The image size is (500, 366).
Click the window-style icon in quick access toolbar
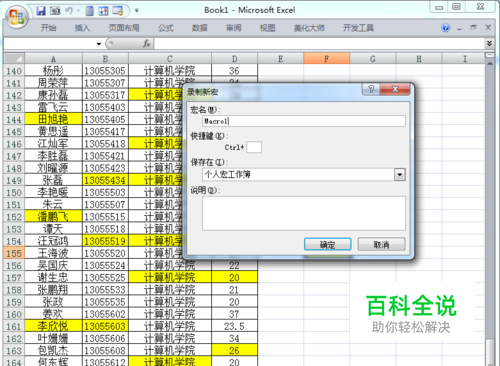(x=118, y=11)
